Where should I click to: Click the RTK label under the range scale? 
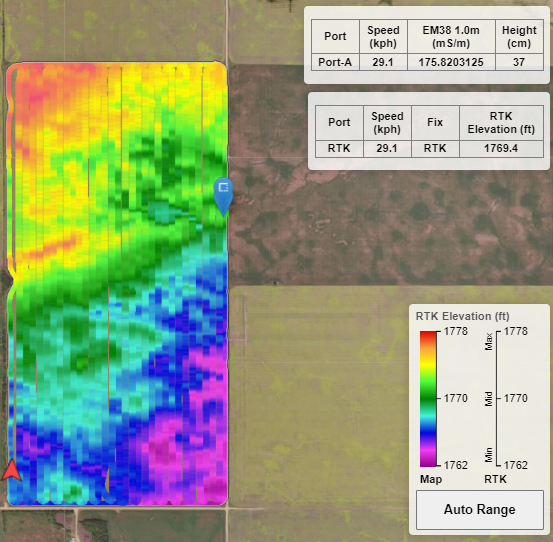tap(495, 479)
